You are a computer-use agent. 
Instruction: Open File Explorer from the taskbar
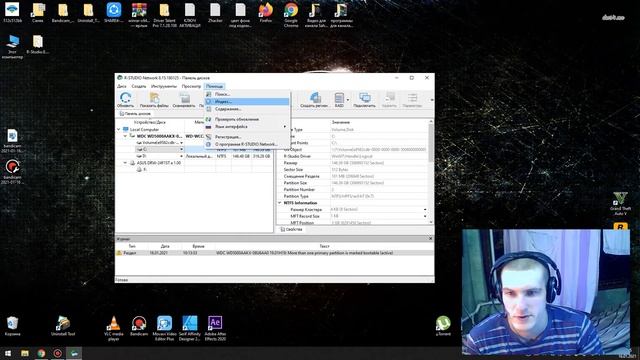[x=24, y=353]
